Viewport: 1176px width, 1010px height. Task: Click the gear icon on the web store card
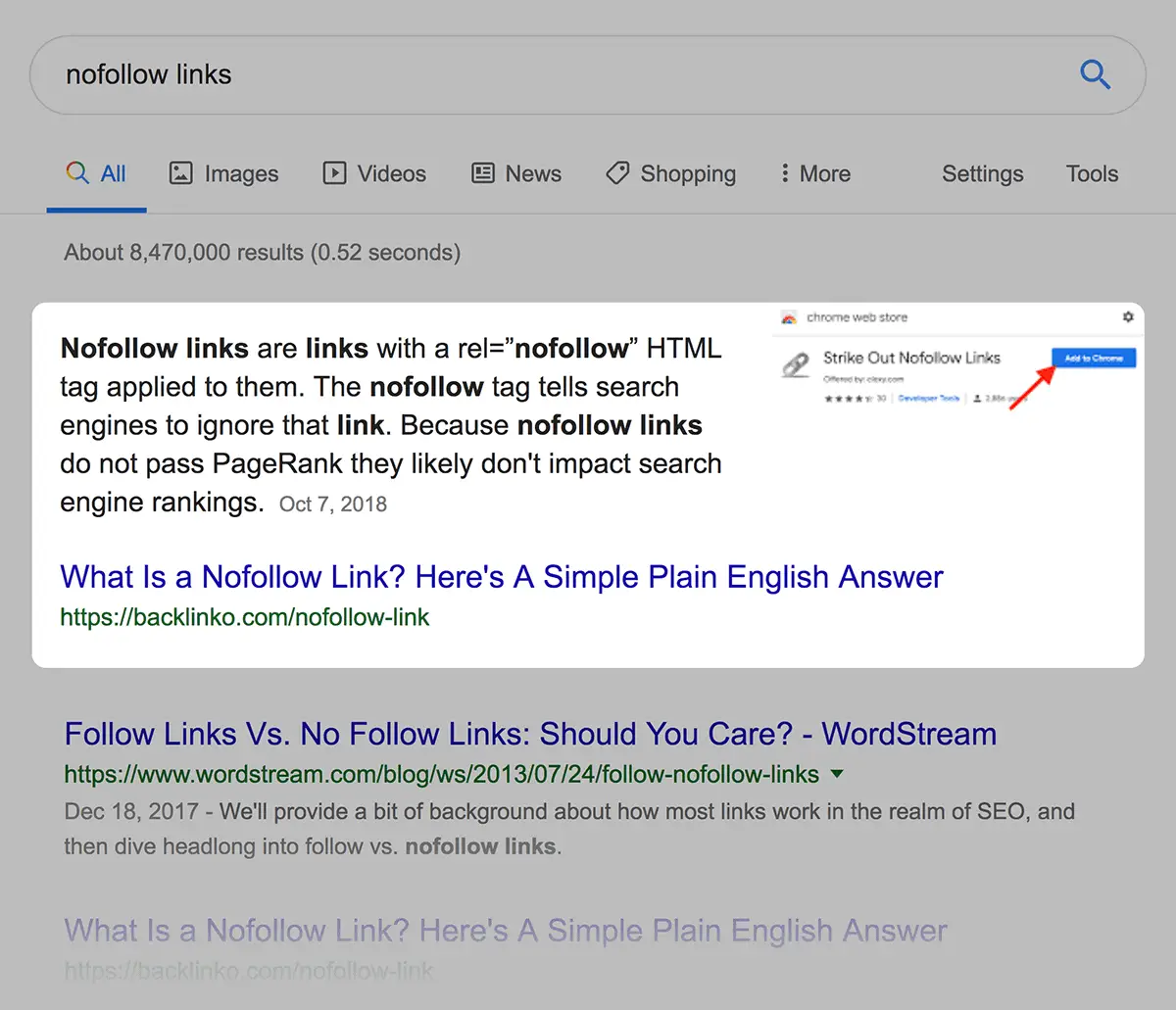coord(1127,317)
